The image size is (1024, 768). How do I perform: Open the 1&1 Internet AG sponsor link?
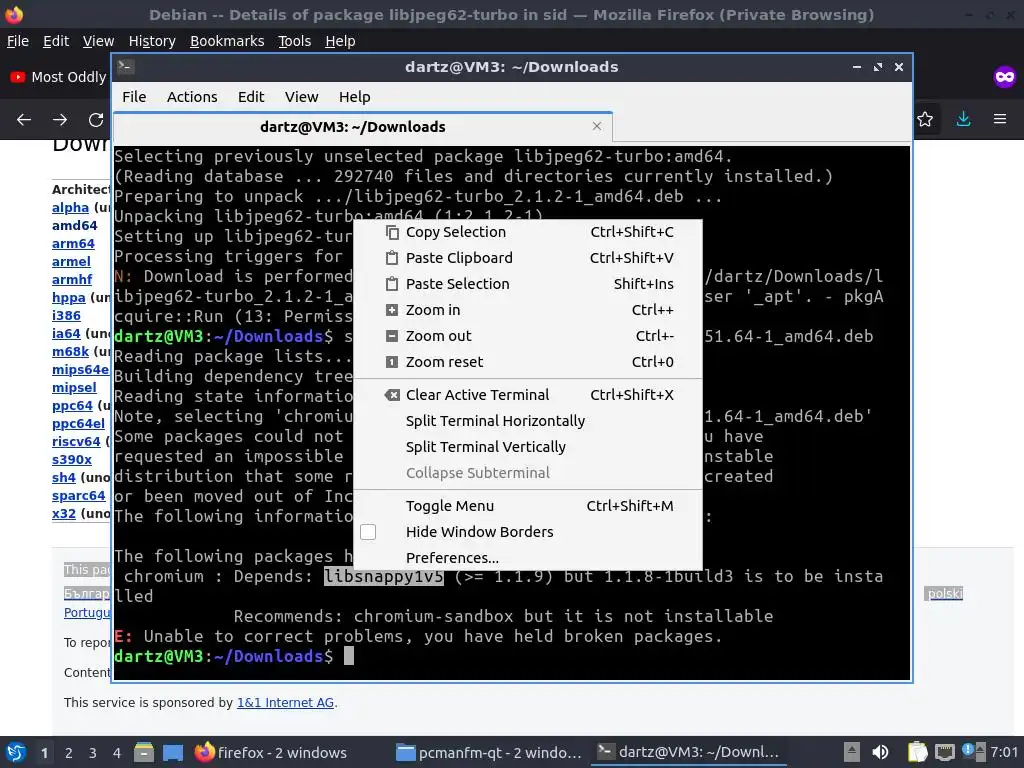click(285, 703)
